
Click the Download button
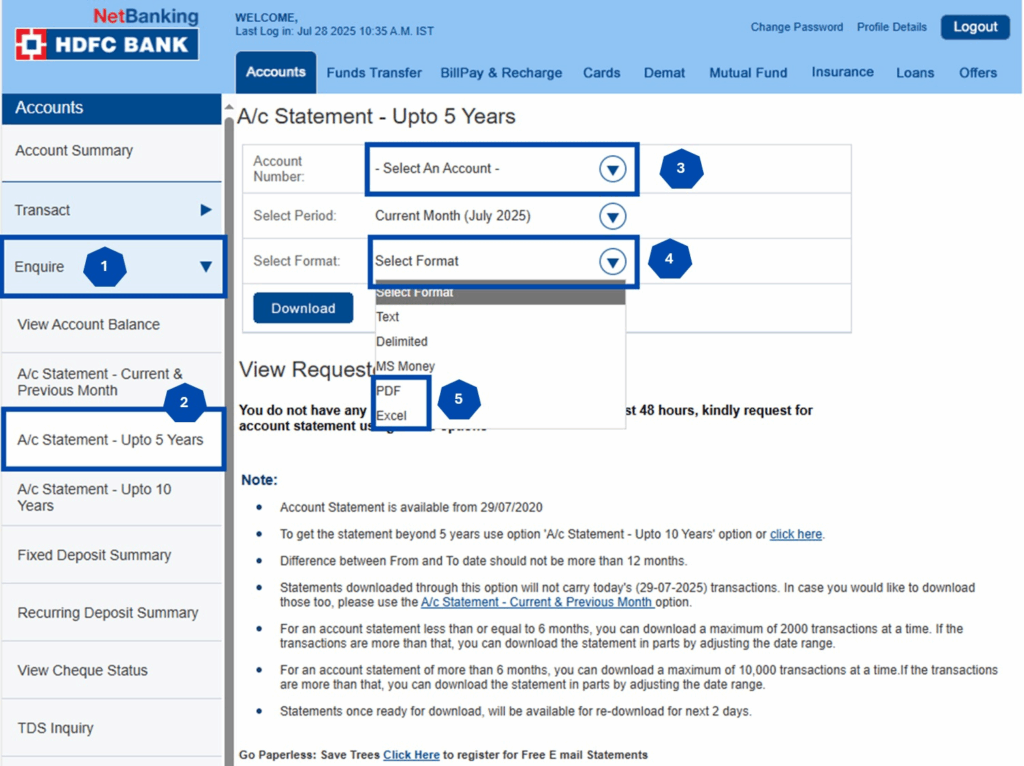[303, 308]
